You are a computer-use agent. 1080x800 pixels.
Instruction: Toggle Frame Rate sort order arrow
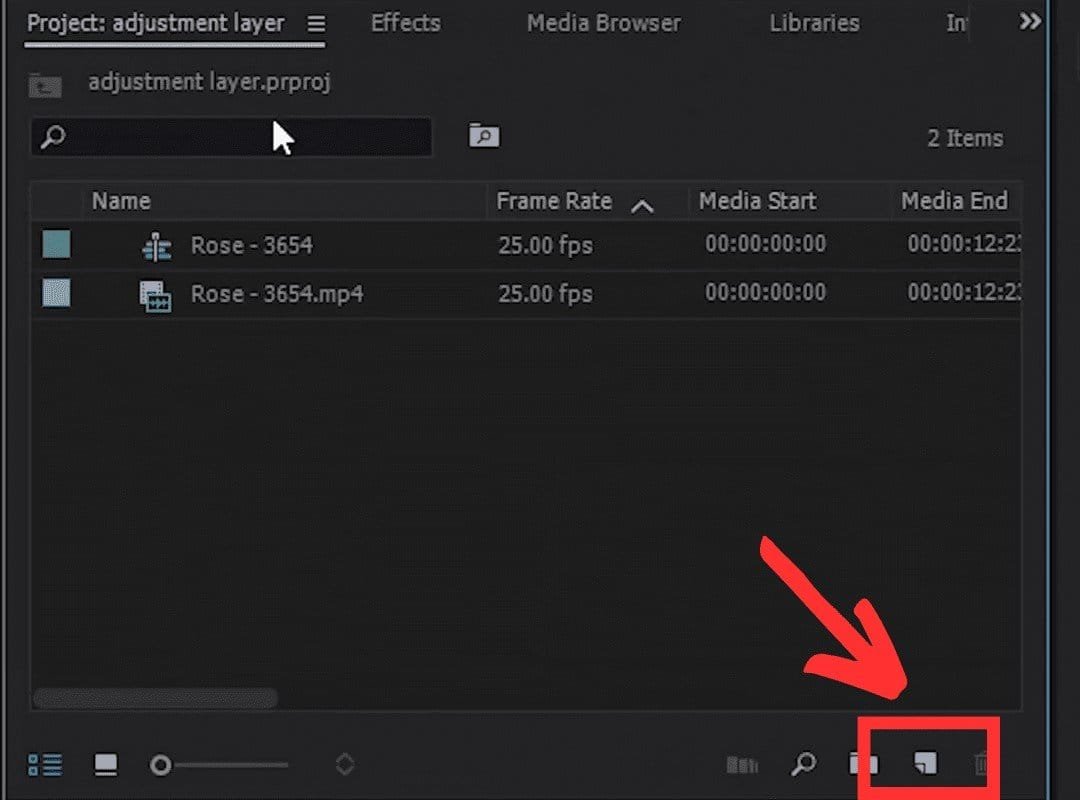(x=643, y=205)
